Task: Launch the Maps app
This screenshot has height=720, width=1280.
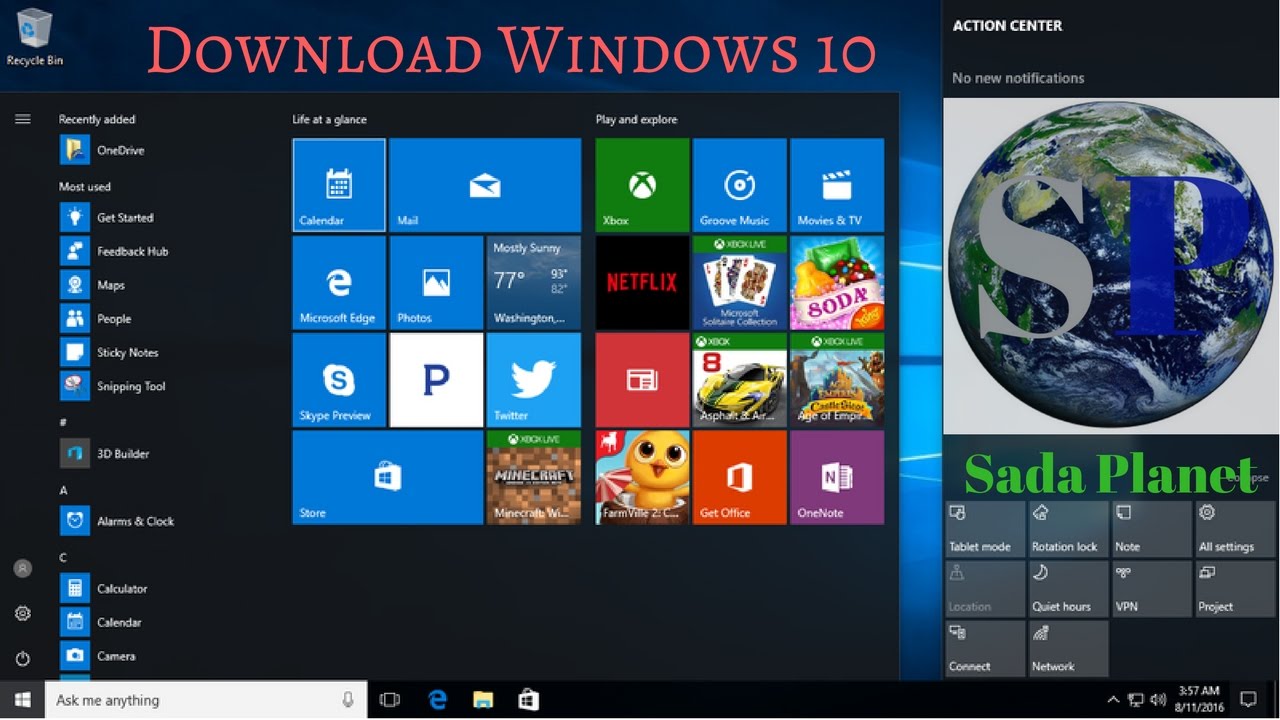Action: point(93,285)
